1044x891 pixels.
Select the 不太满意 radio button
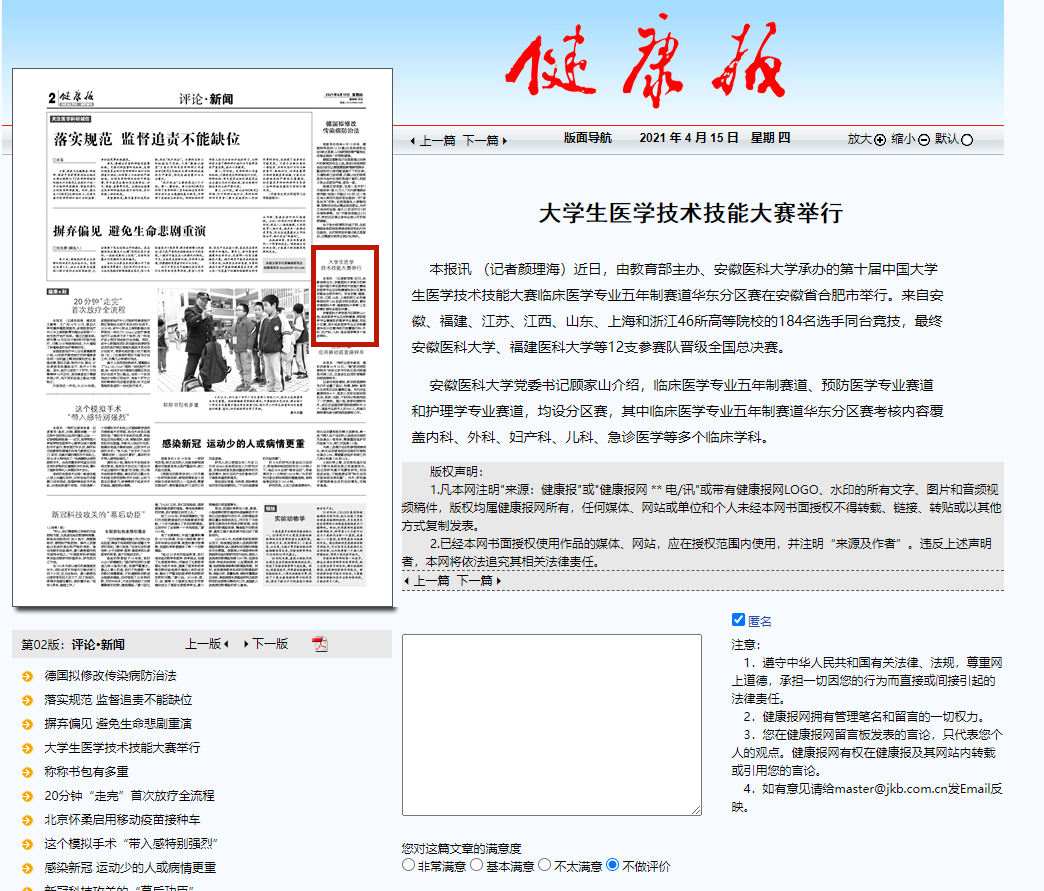pyautogui.click(x=544, y=864)
